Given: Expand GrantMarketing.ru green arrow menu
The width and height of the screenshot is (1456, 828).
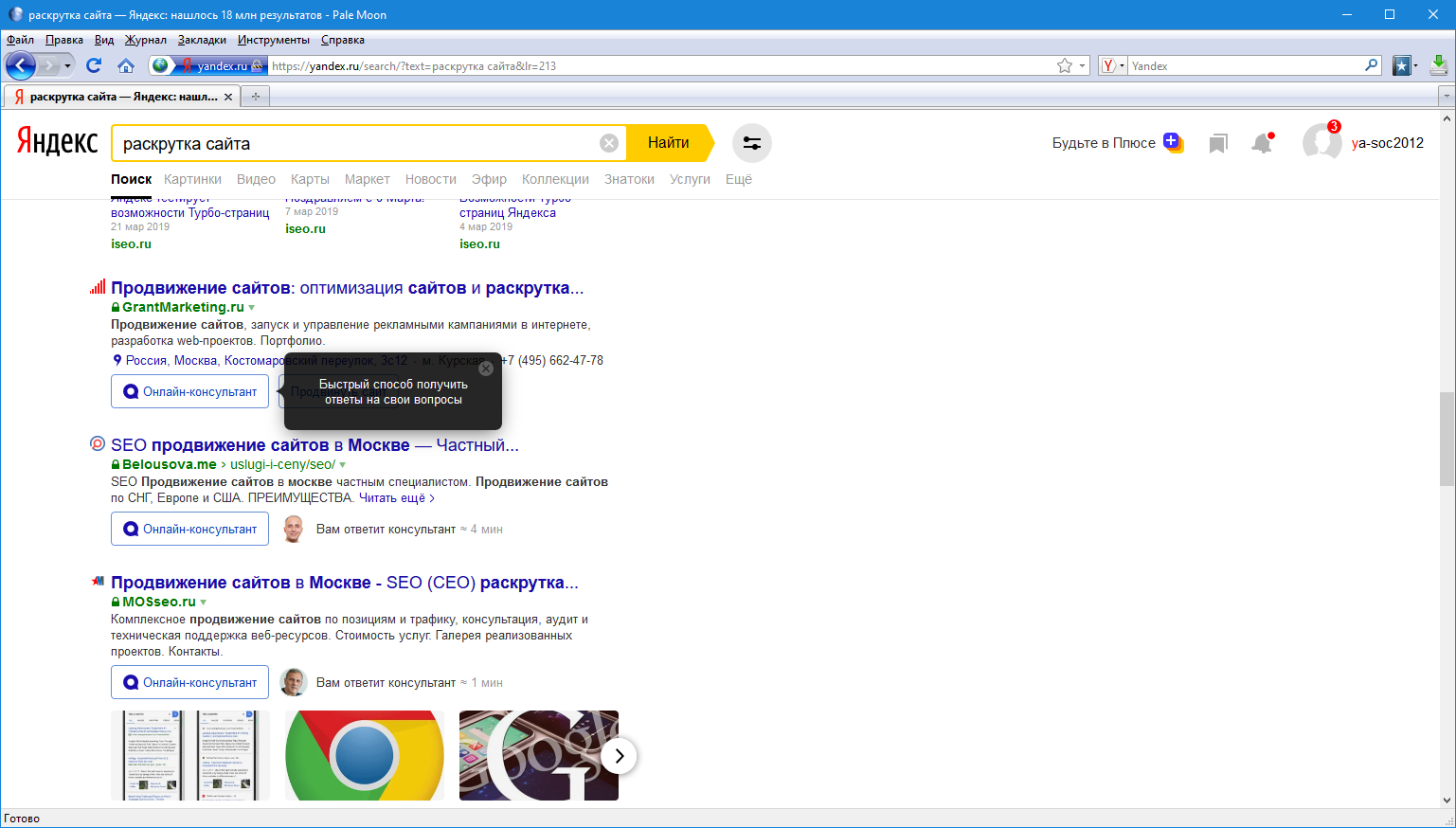Looking at the screenshot, I should [x=251, y=307].
